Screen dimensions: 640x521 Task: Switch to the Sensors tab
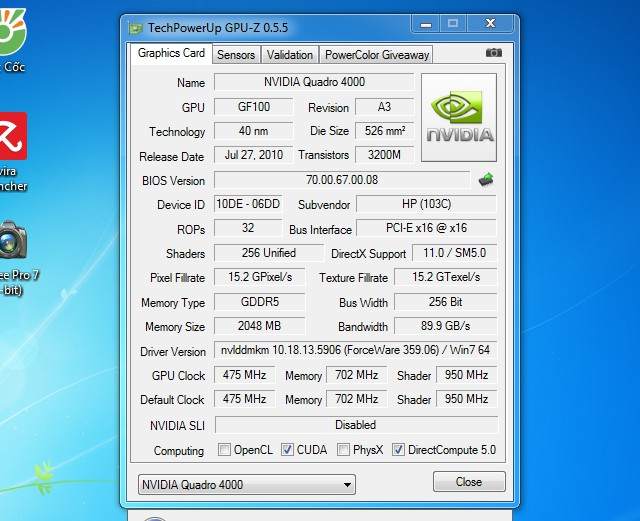pos(236,55)
